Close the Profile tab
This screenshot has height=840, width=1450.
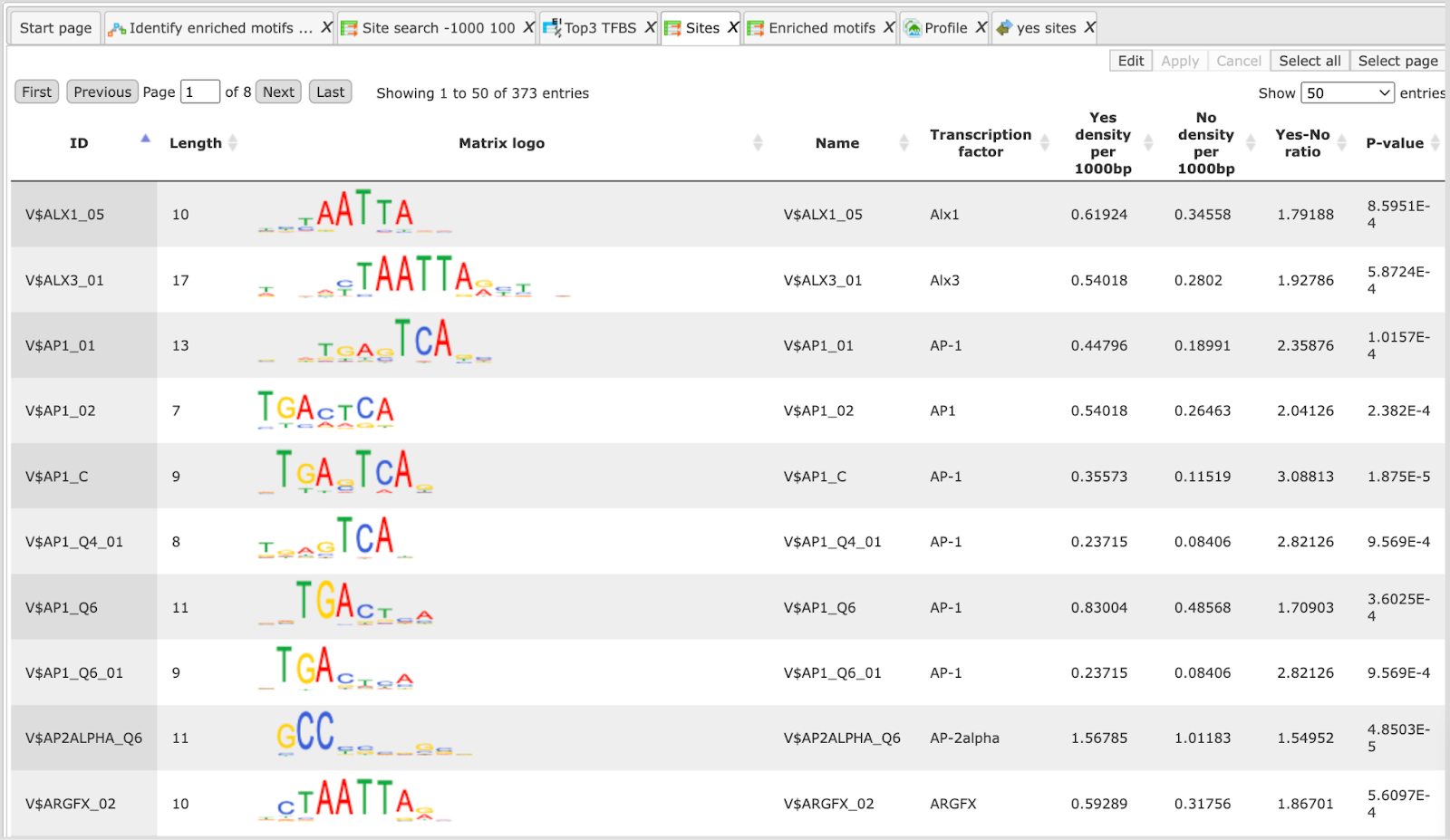[981, 28]
